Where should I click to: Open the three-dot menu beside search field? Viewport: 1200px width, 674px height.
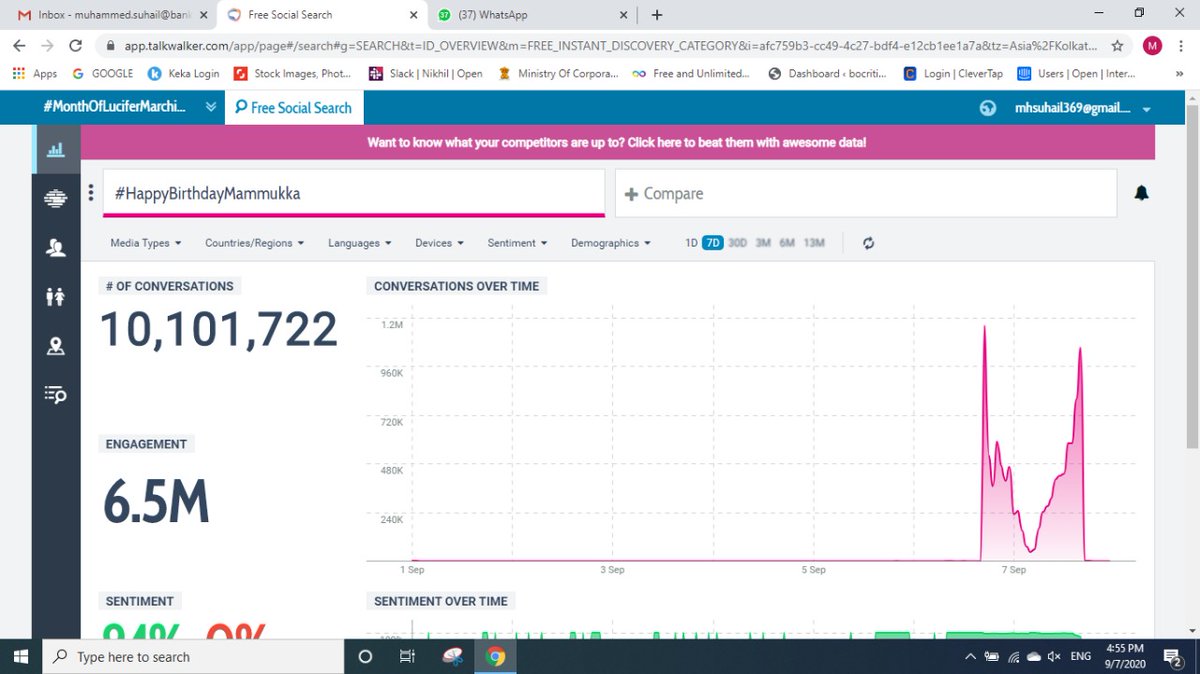(91, 193)
